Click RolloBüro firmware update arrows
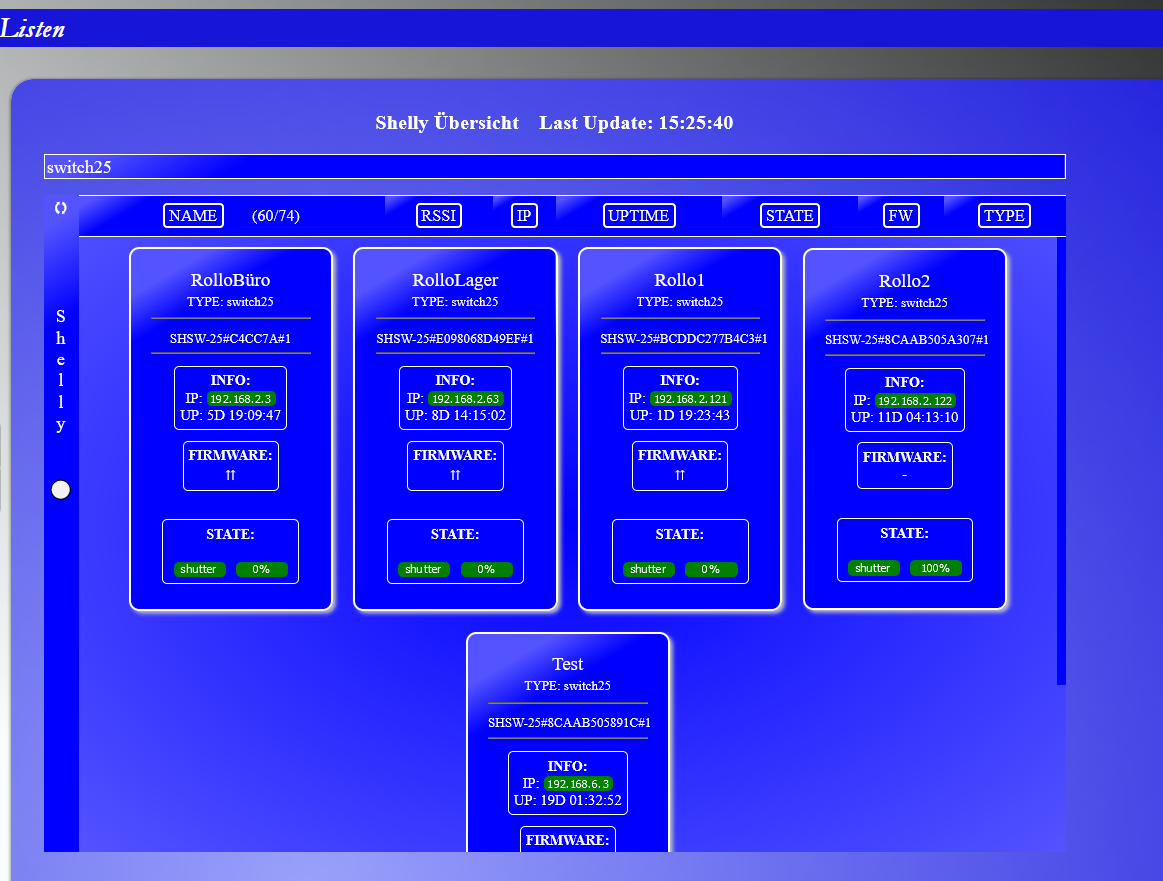The image size is (1163, 881). click(x=230, y=476)
